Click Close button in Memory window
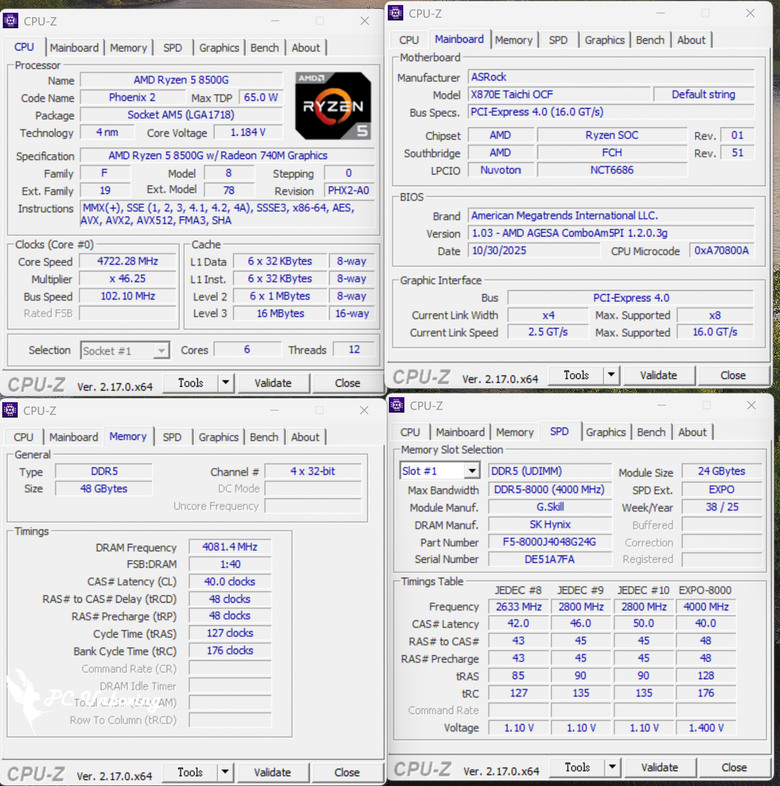This screenshot has width=780, height=786. [x=347, y=772]
